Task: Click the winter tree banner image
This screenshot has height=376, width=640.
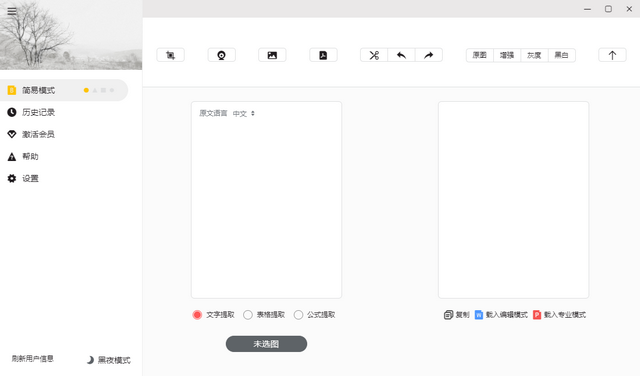Action: coord(71,35)
